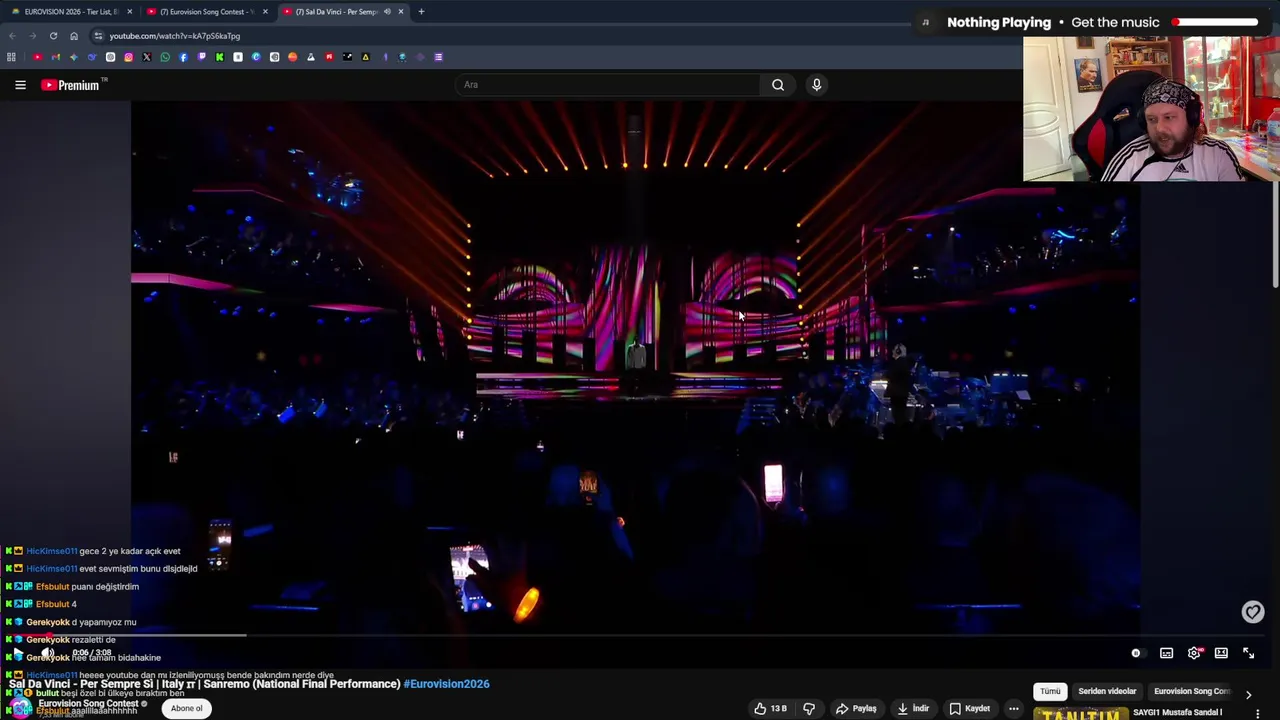The image size is (1280, 720).
Task: Reload the page in browser toolbar
Action: tap(53, 36)
